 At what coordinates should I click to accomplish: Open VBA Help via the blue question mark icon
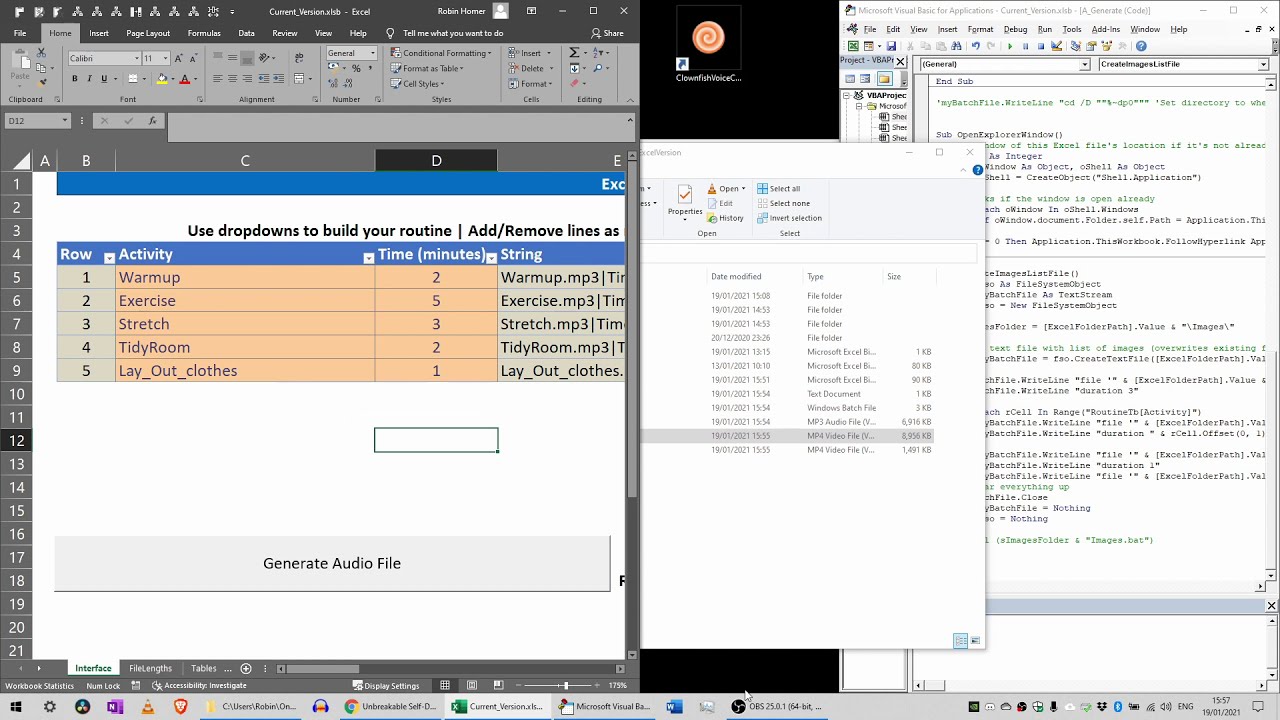coord(1141,46)
